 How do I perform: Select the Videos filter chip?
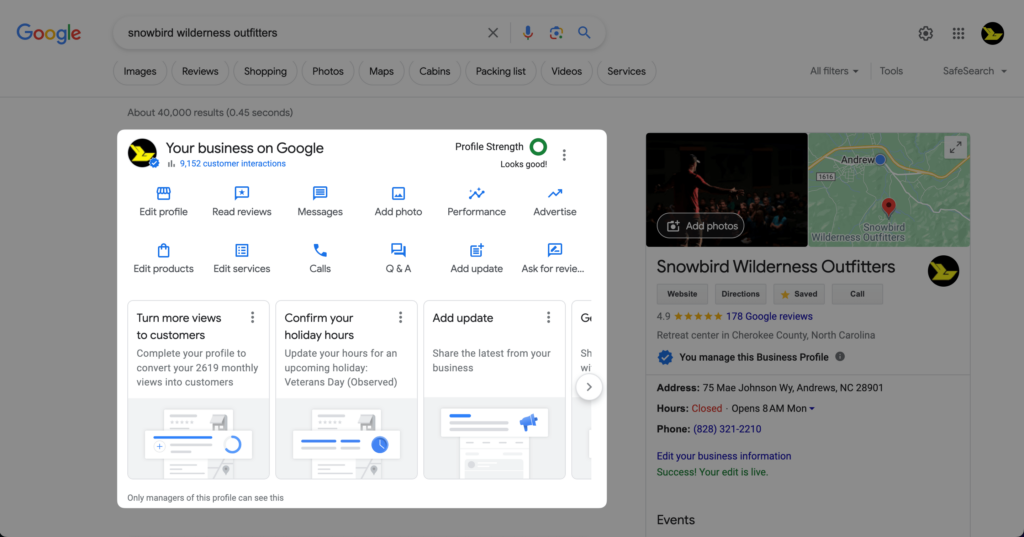pos(566,71)
